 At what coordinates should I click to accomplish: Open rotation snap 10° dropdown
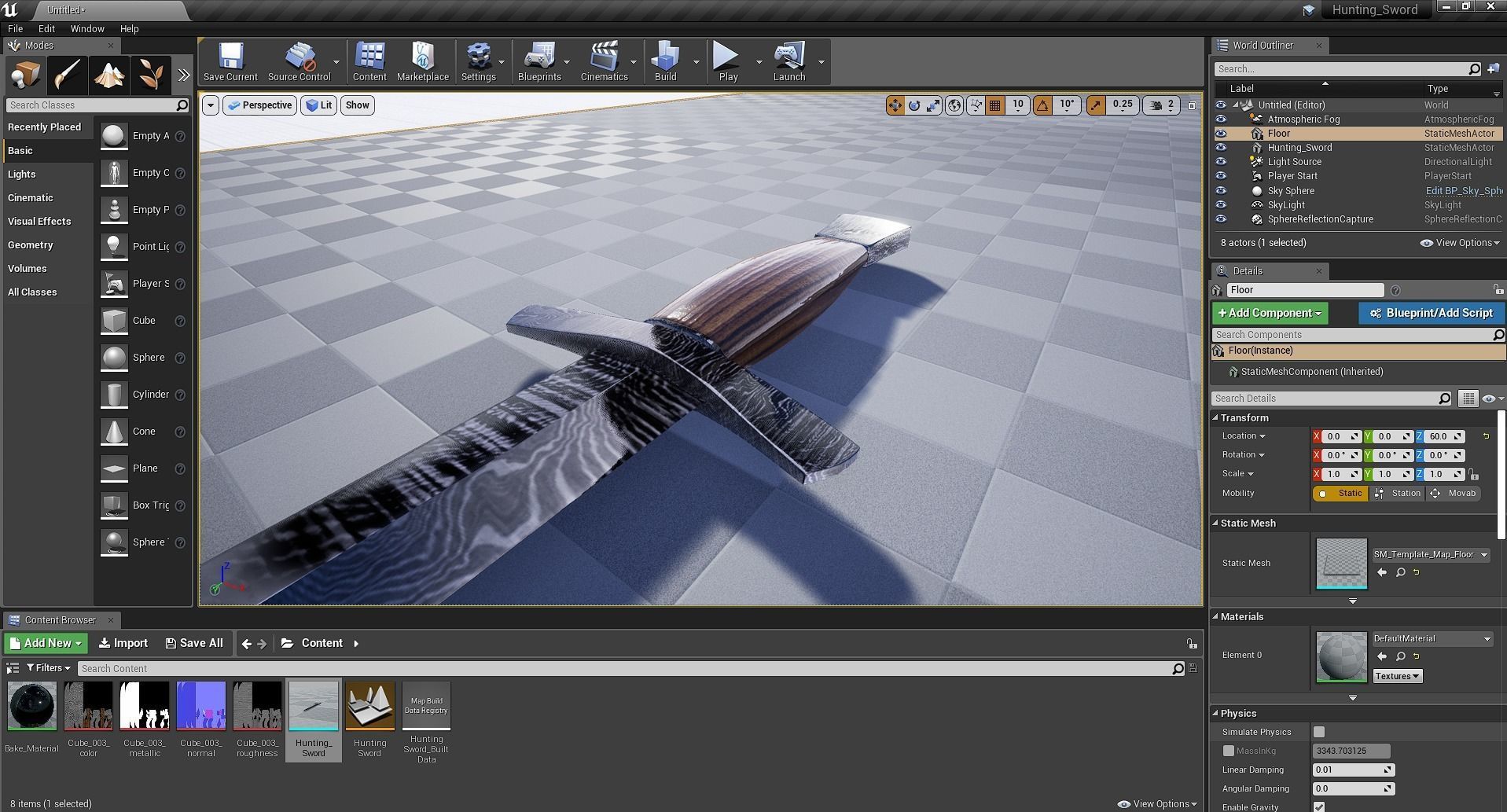[1067, 105]
